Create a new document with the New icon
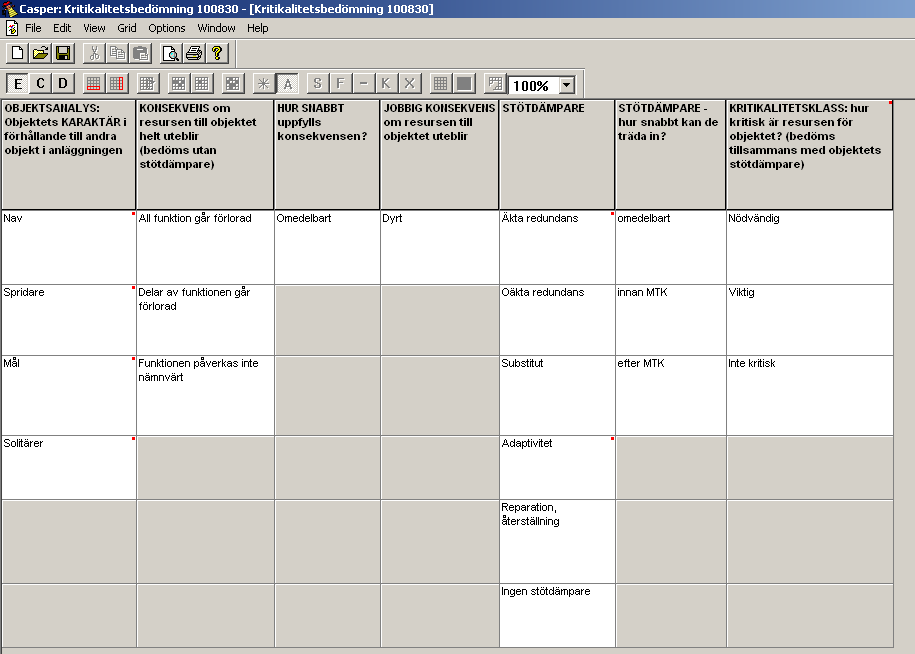915x654 pixels. (x=17, y=53)
